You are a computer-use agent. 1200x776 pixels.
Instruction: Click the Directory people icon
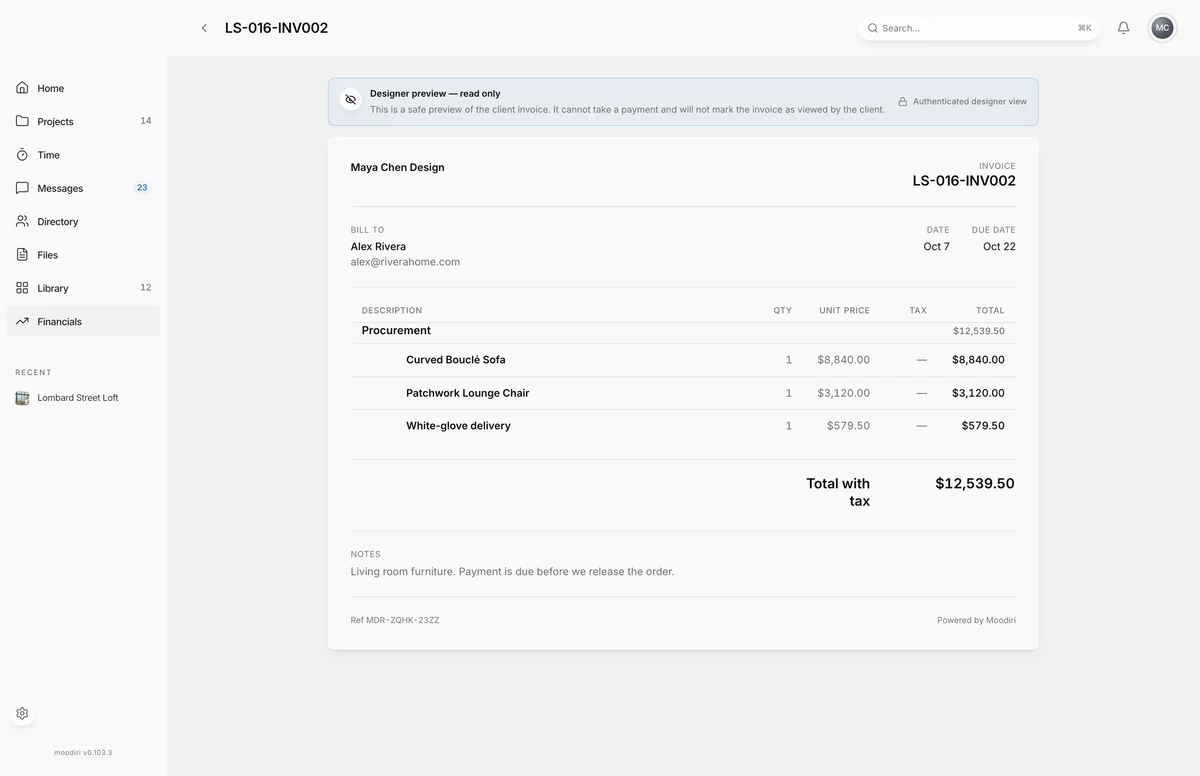click(x=22, y=221)
